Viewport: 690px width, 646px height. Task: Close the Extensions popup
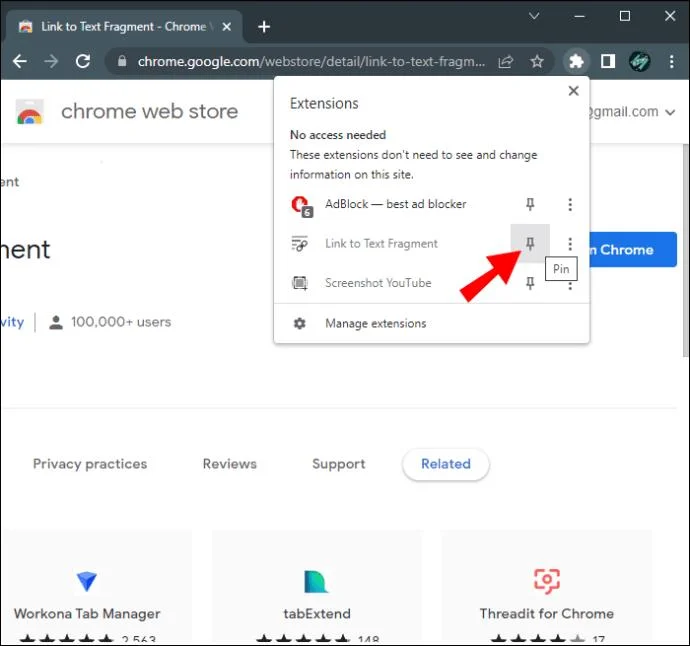573,91
